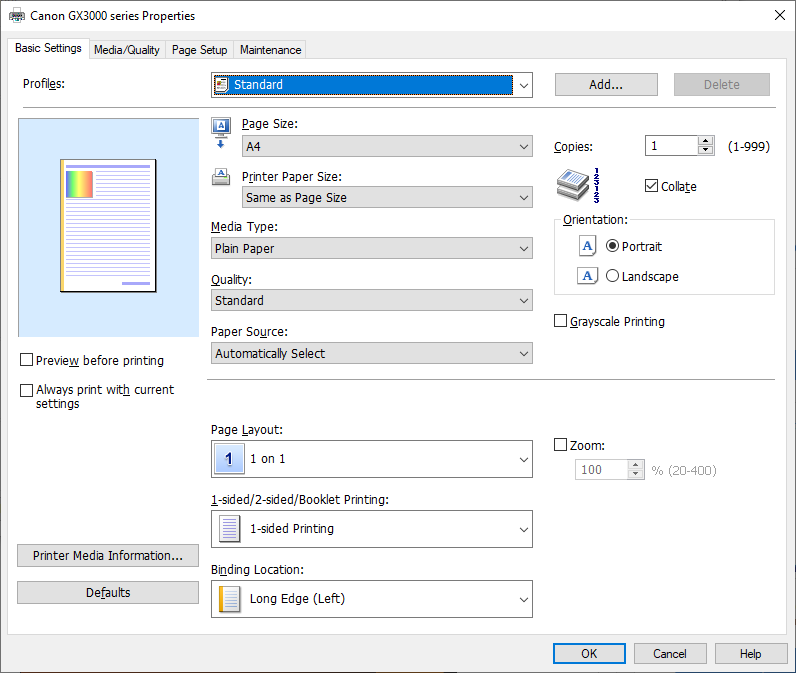Decrease Zoom percent with down arrow
The width and height of the screenshot is (796, 673).
point(636,474)
